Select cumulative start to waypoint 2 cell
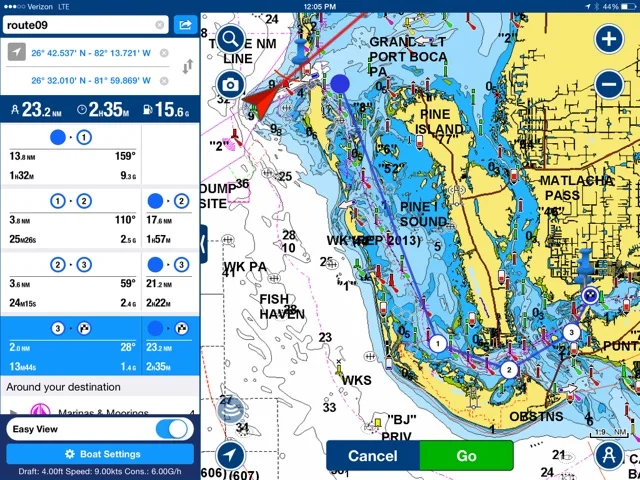 (170, 220)
